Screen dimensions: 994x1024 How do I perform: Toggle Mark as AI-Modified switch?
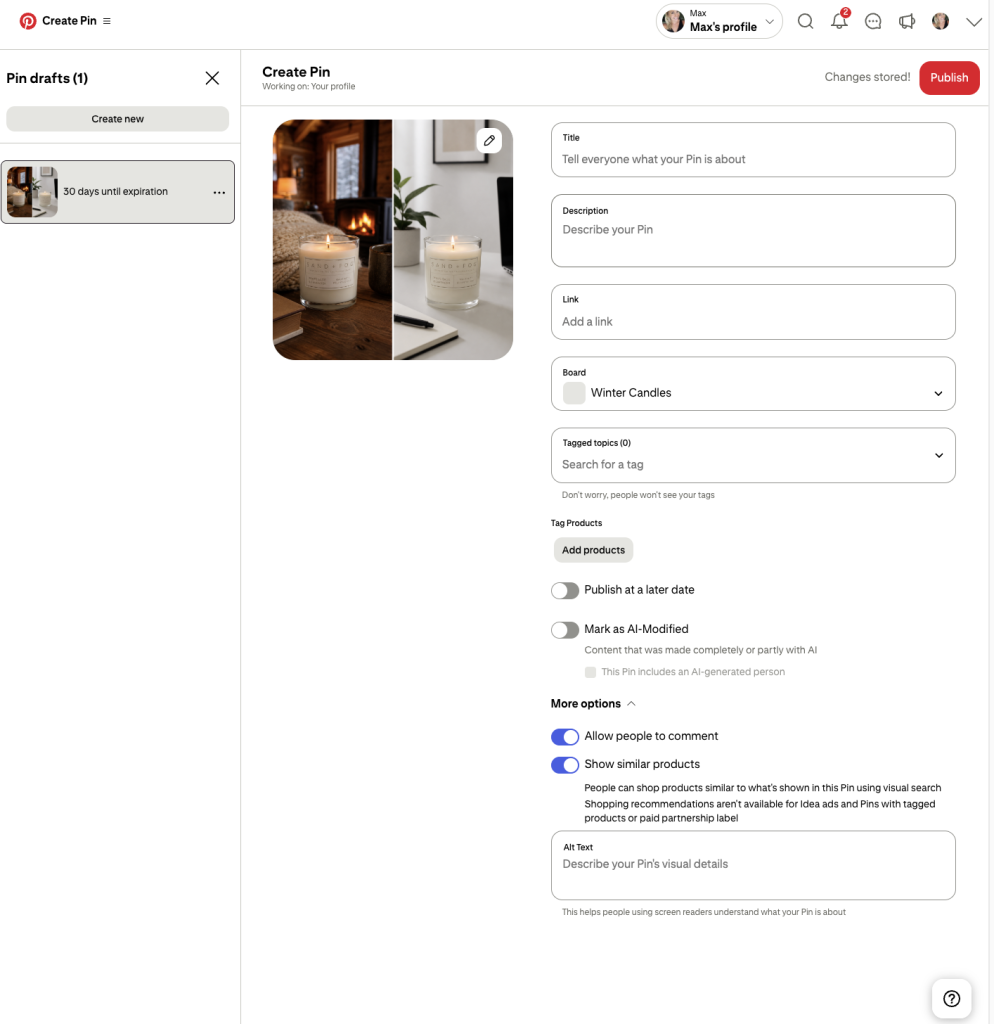pos(565,630)
